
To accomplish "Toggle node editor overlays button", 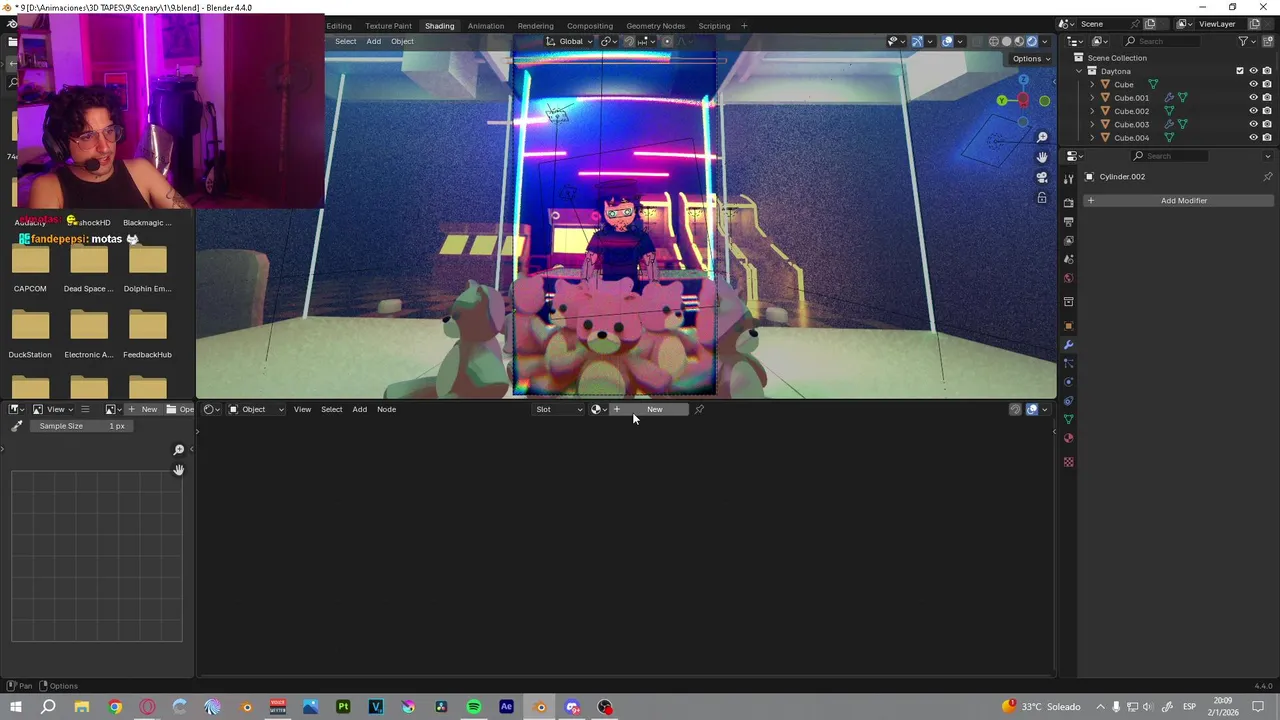I will [1032, 409].
